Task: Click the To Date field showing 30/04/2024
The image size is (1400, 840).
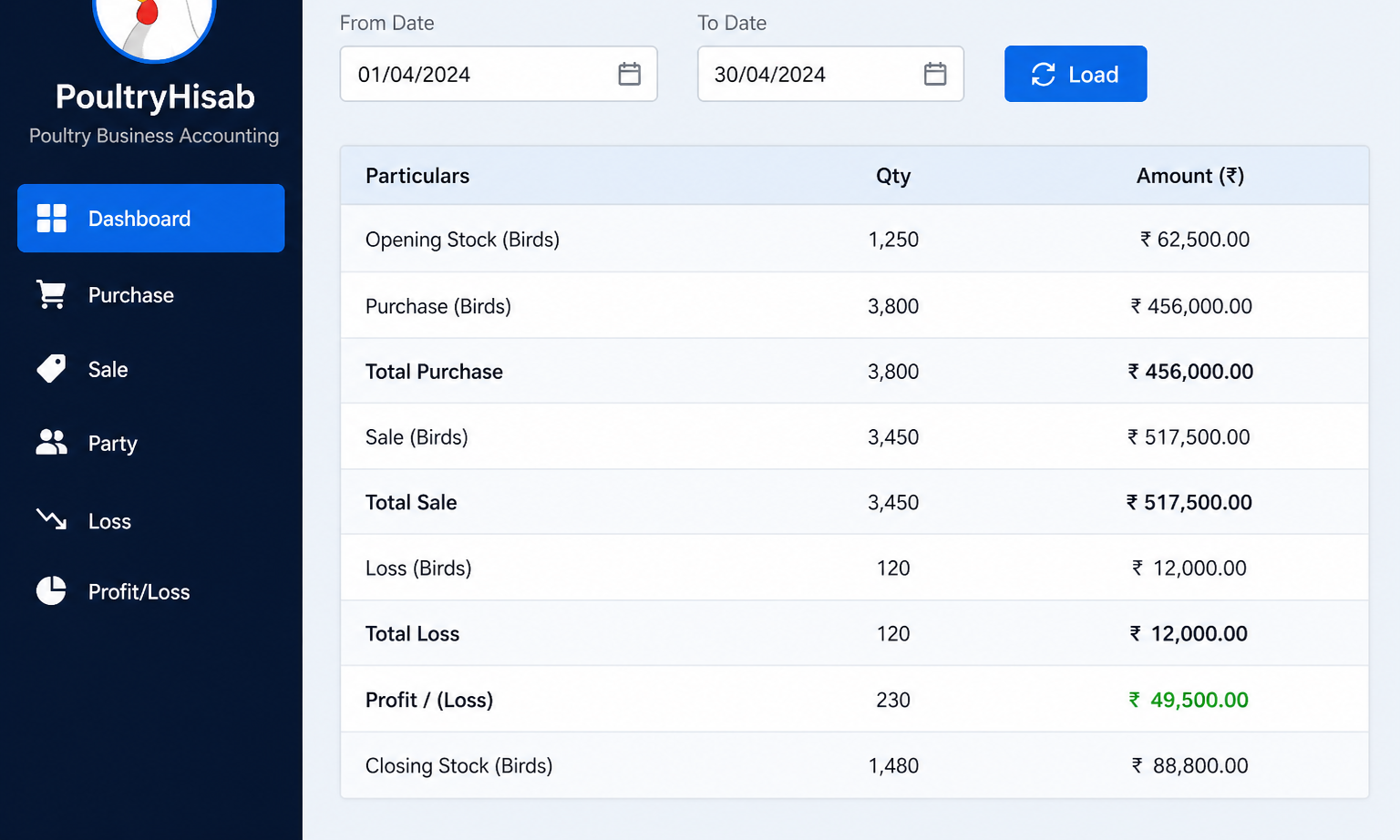Action: click(x=830, y=74)
